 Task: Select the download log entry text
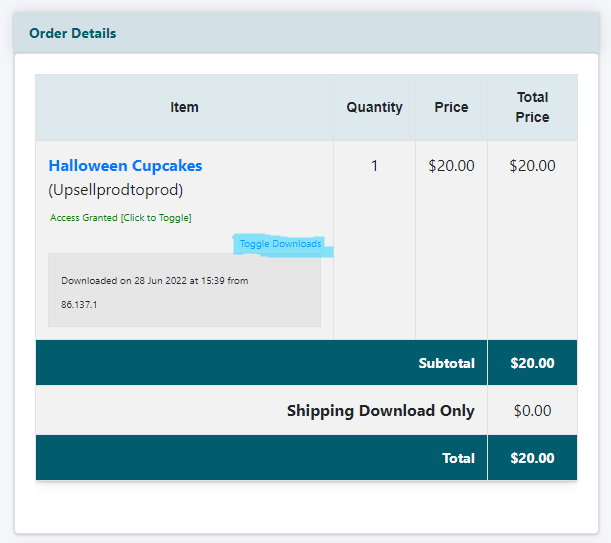pos(155,292)
